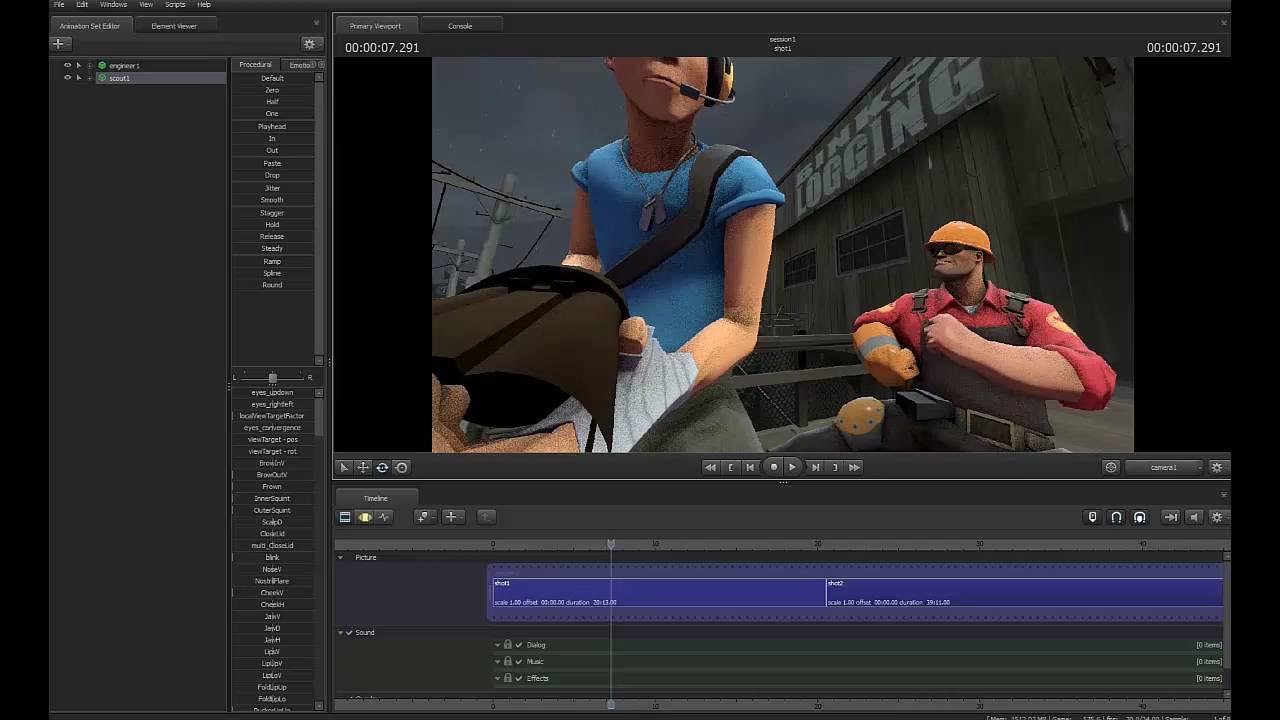Collapse the Effects sound track
The width and height of the screenshot is (1280, 720).
[497, 678]
